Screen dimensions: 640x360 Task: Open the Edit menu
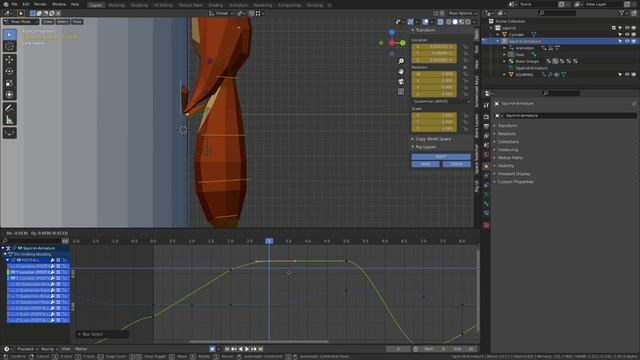coord(26,4)
